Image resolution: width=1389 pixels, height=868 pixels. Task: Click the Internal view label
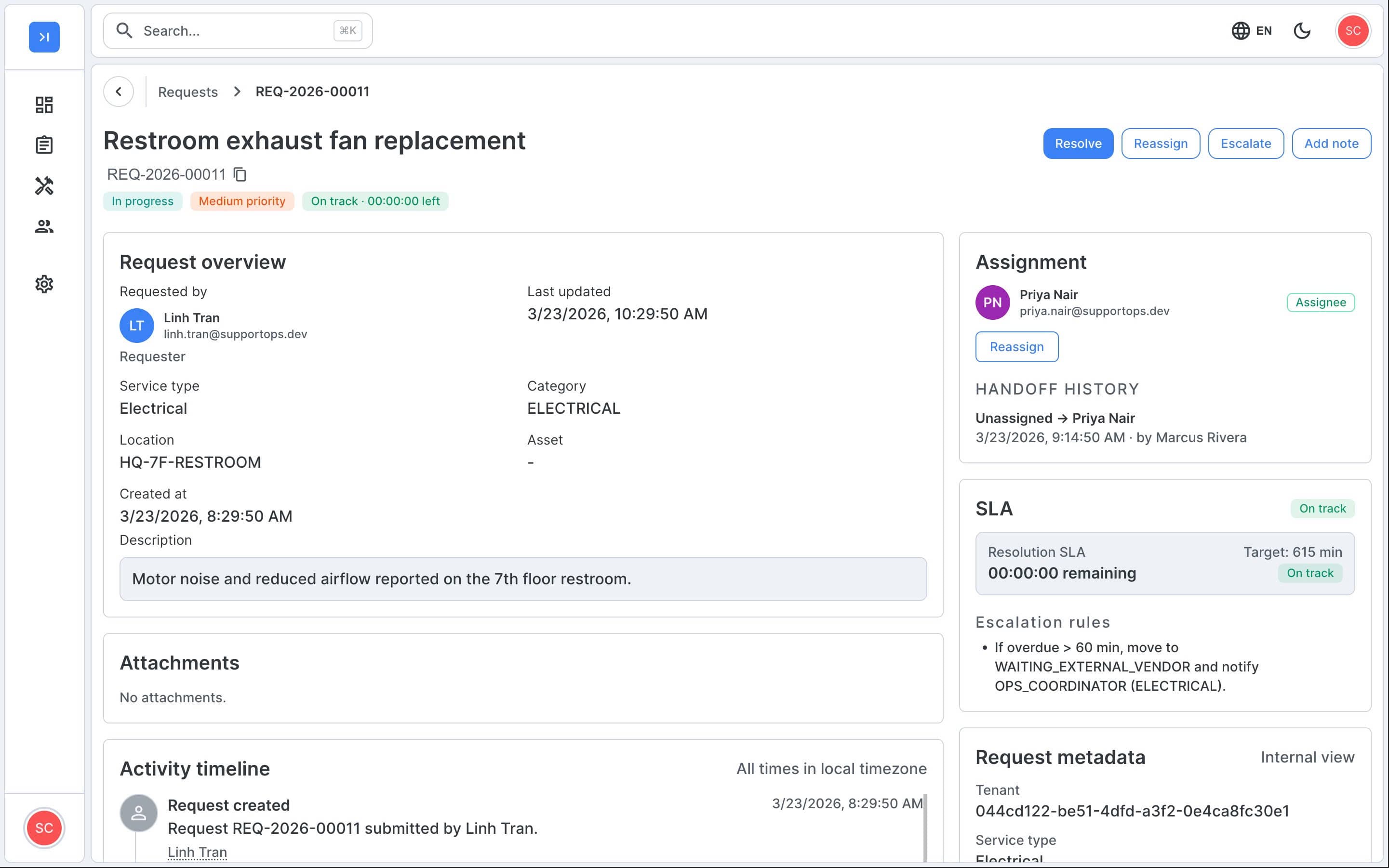click(x=1308, y=757)
